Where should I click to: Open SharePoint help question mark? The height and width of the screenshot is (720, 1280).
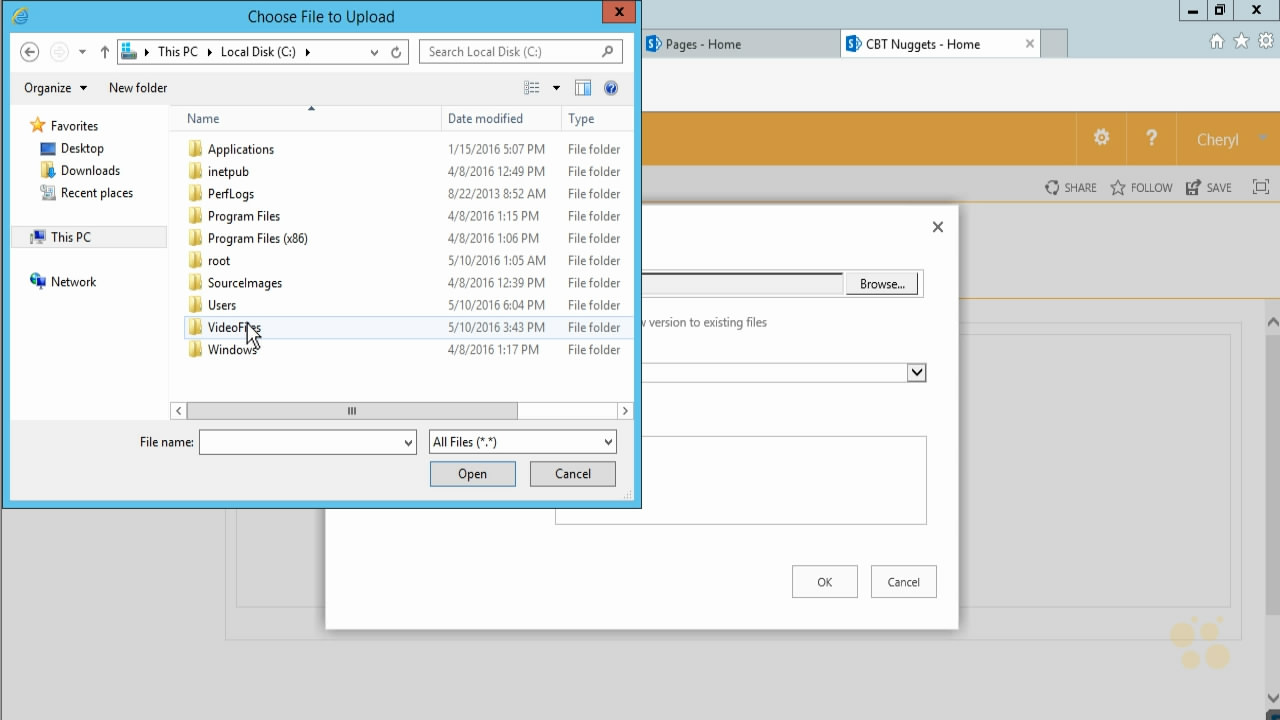click(1151, 138)
